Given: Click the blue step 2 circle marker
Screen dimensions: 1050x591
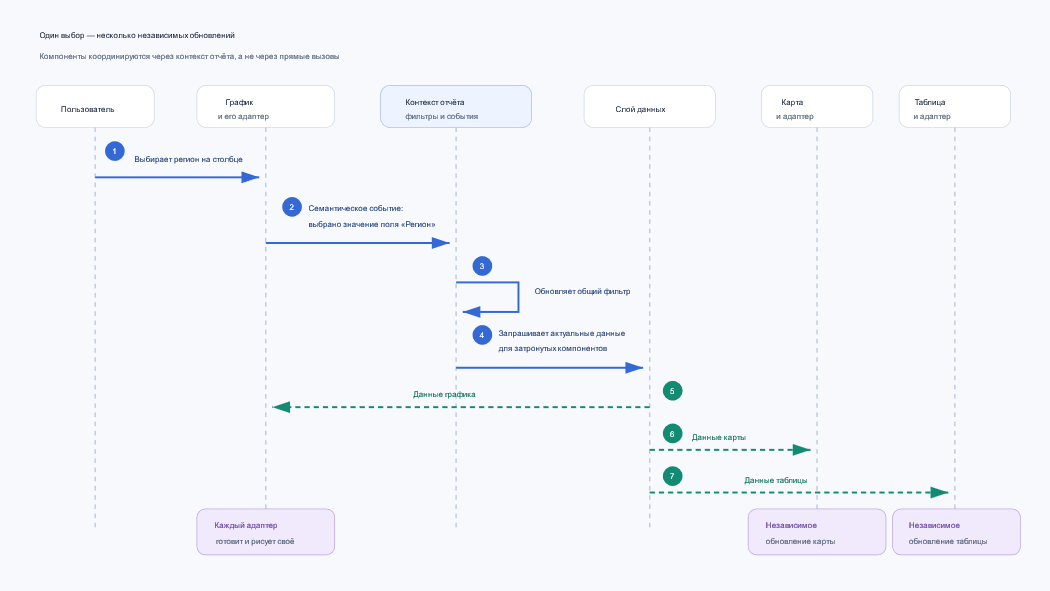Looking at the screenshot, I should click(x=291, y=207).
